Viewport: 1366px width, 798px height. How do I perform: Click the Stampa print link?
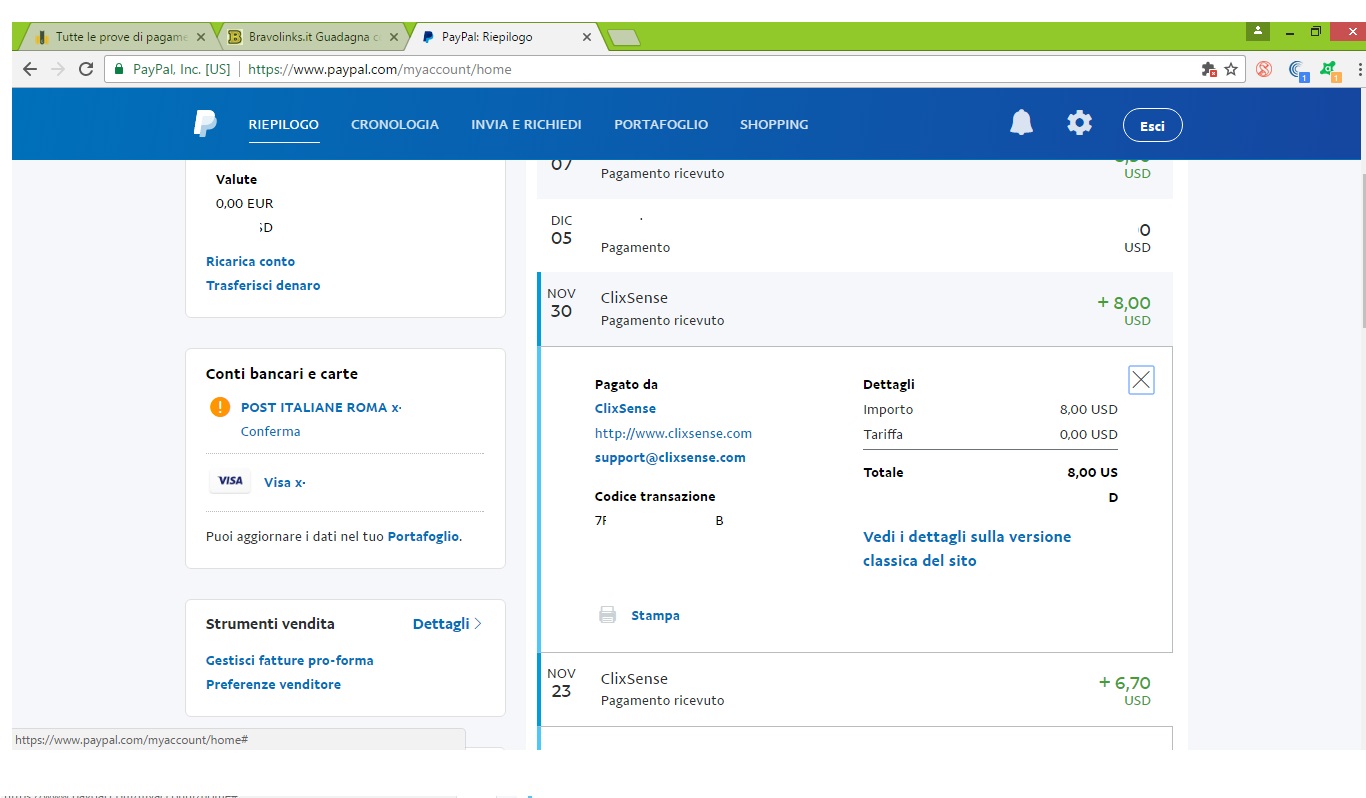click(x=655, y=615)
